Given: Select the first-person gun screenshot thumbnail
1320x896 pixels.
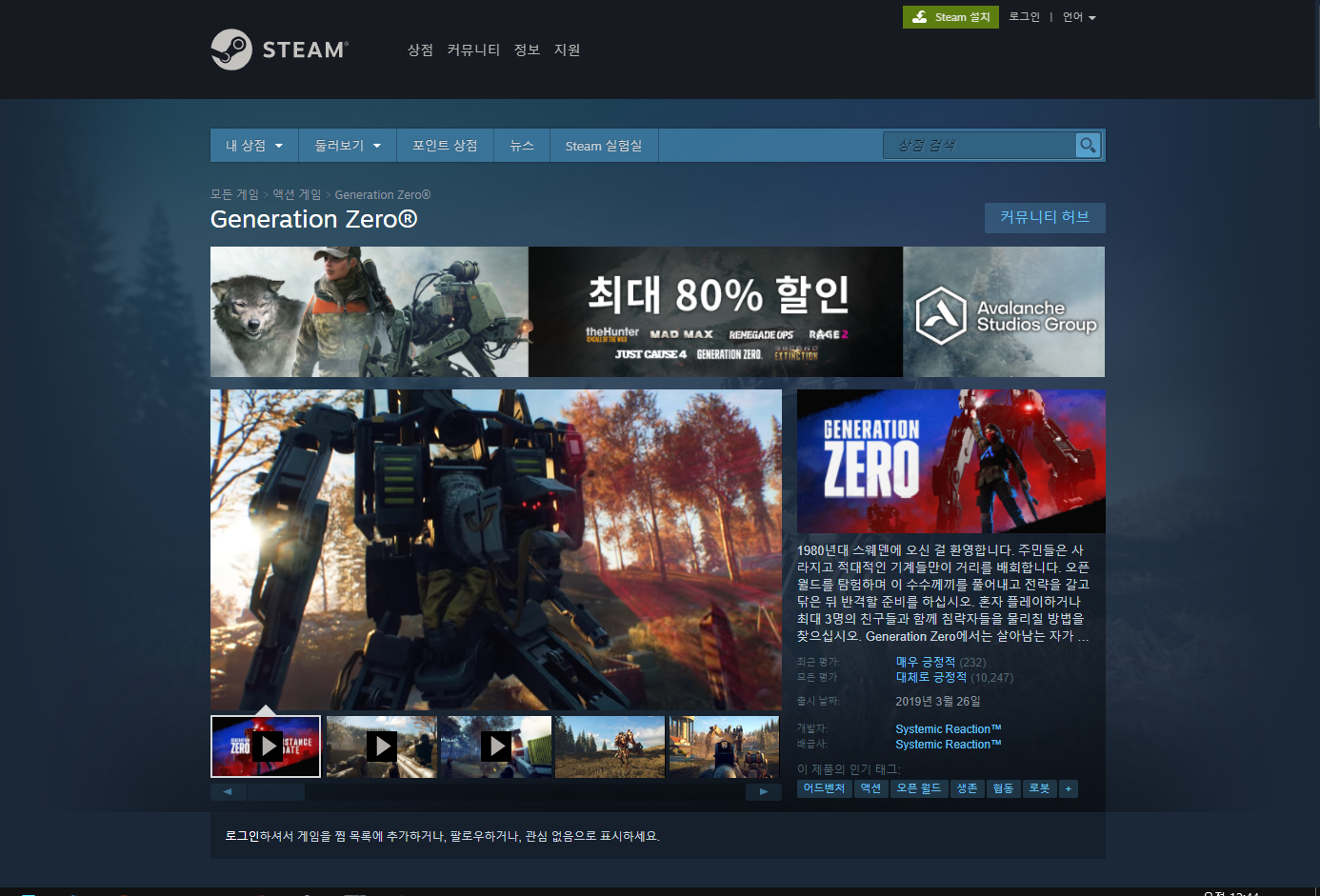Looking at the screenshot, I should pyautogui.click(x=724, y=747).
